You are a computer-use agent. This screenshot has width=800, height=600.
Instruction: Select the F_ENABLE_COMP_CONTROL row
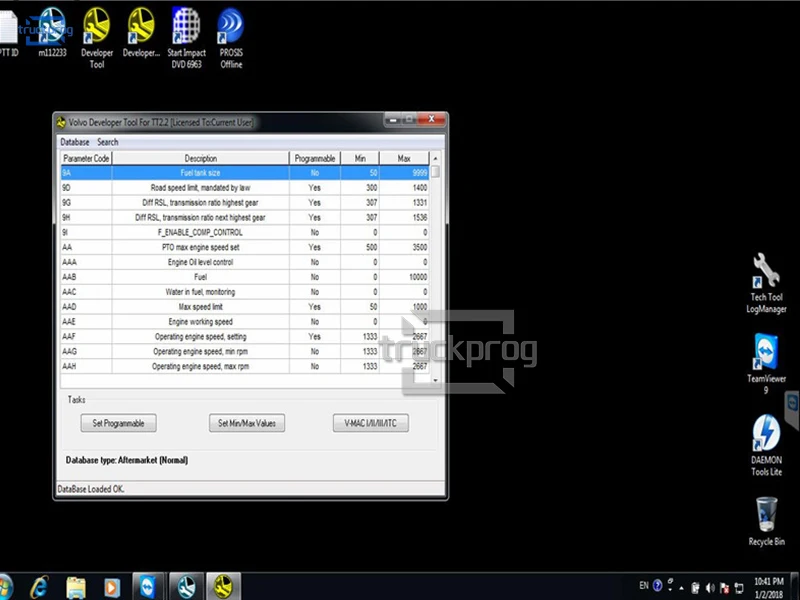point(245,232)
